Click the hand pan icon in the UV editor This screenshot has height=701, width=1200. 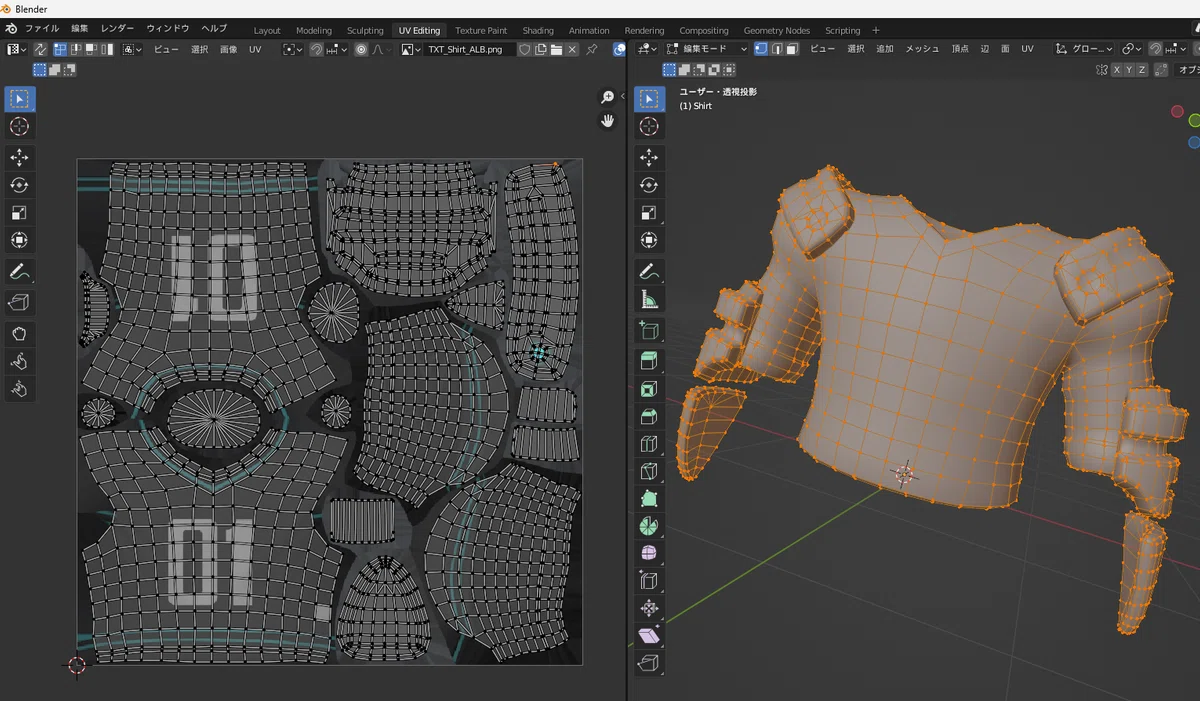click(x=607, y=121)
